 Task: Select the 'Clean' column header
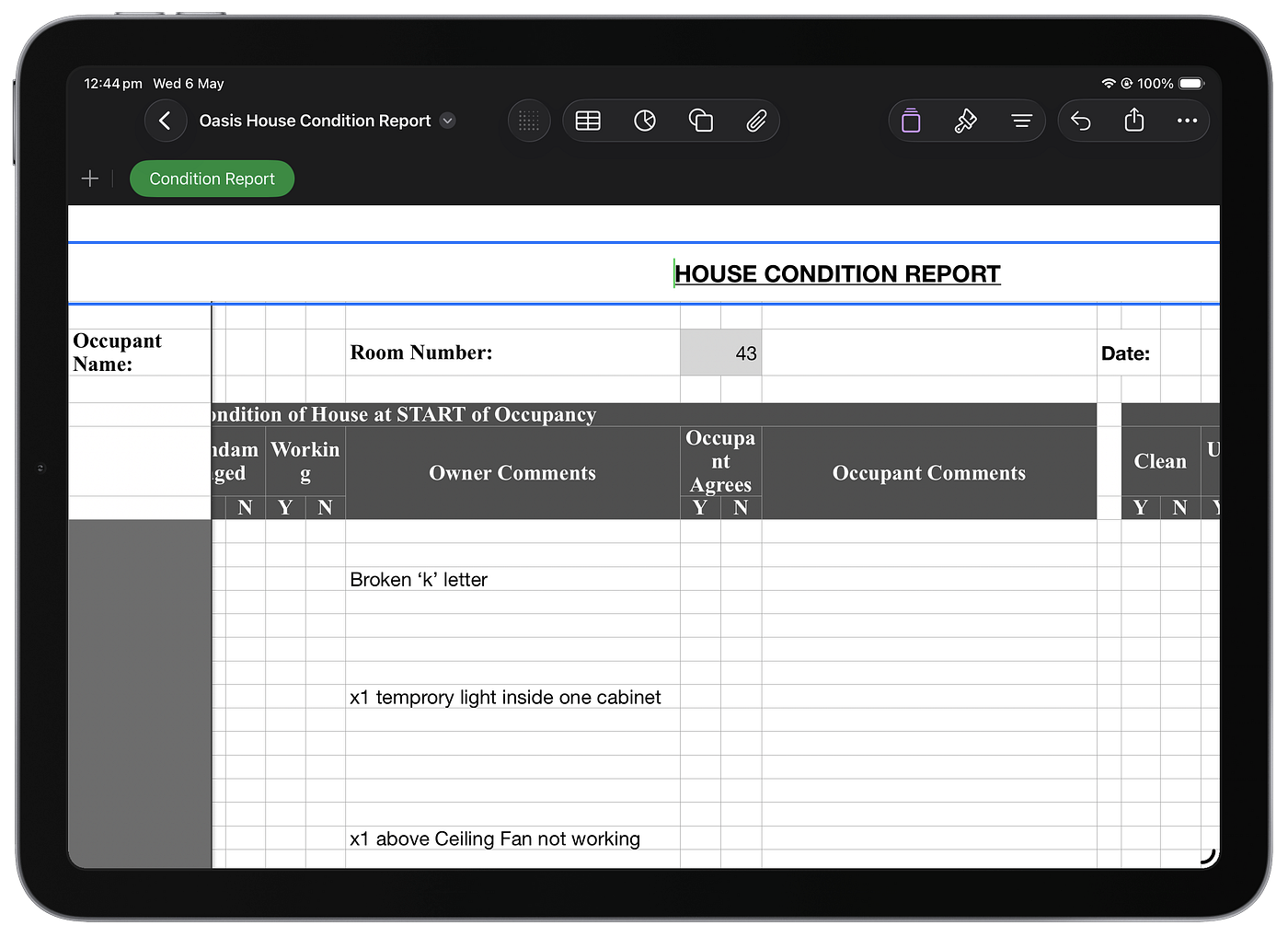pos(1161,461)
